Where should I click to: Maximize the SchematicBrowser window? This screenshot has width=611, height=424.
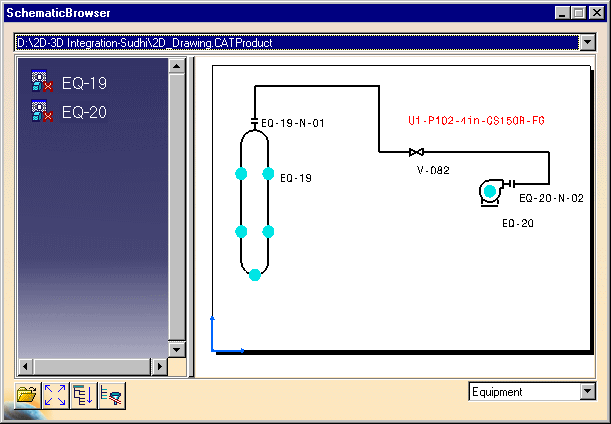pos(579,13)
